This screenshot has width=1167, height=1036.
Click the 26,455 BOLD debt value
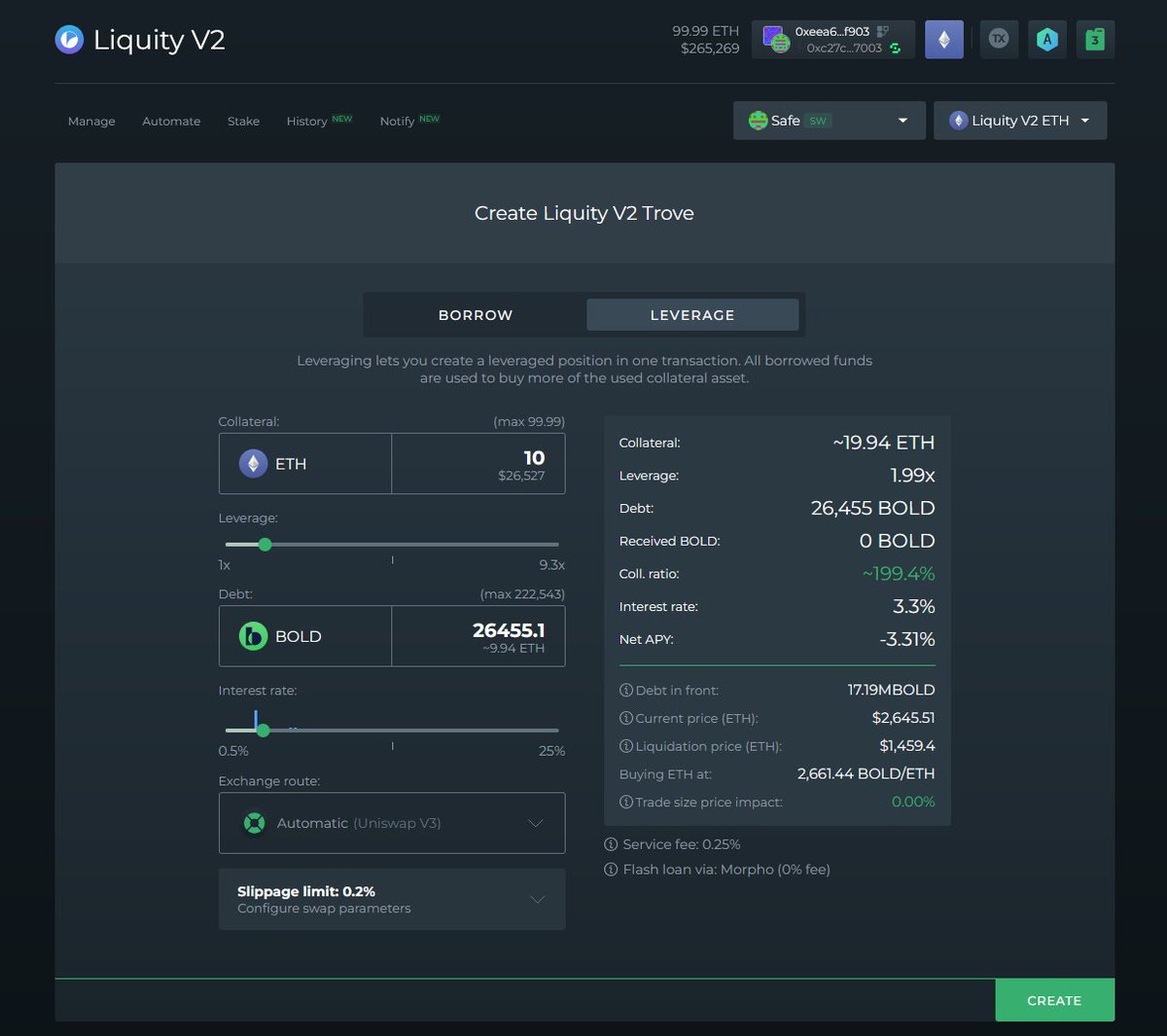coord(873,508)
